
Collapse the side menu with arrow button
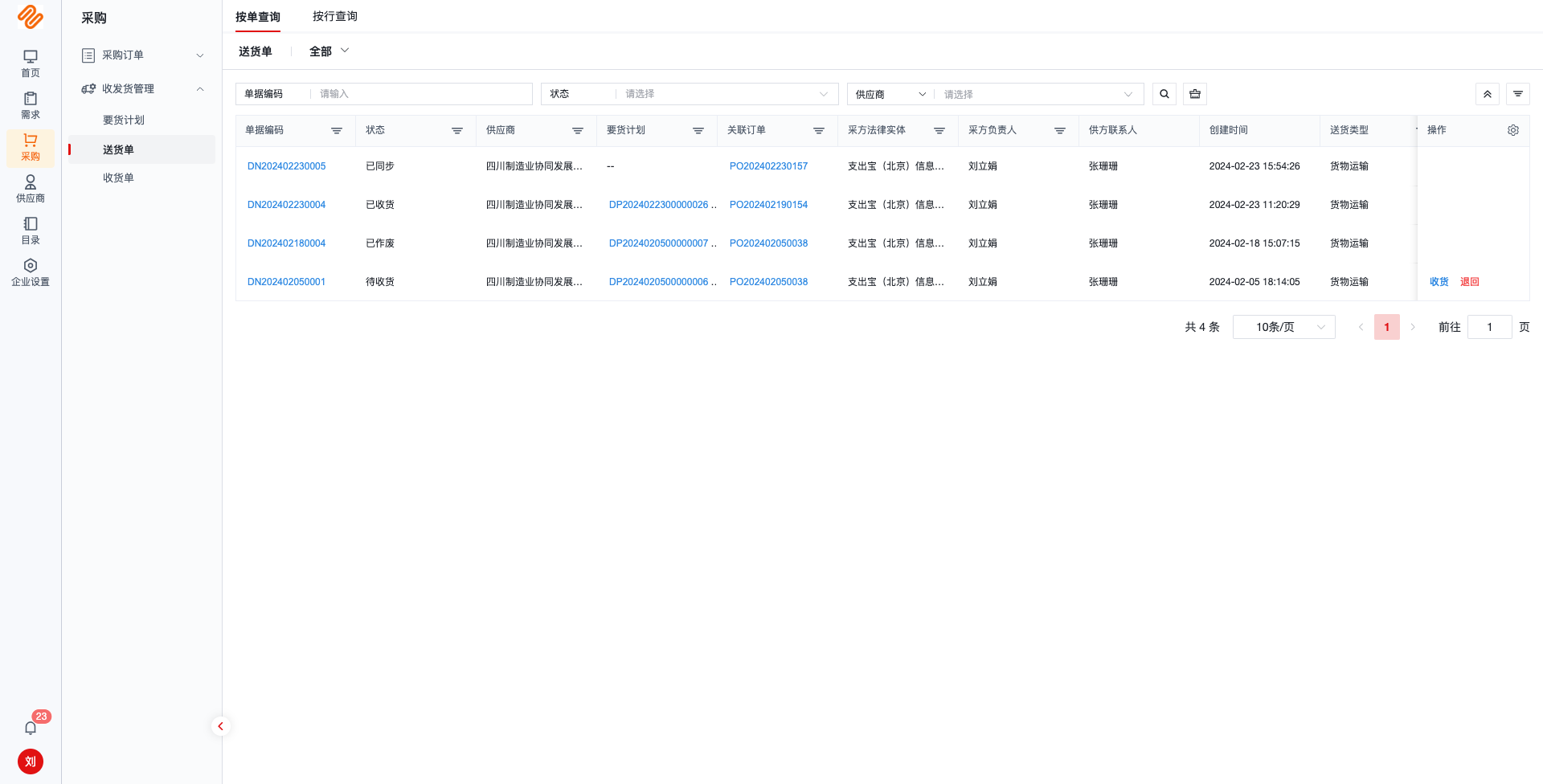220,726
